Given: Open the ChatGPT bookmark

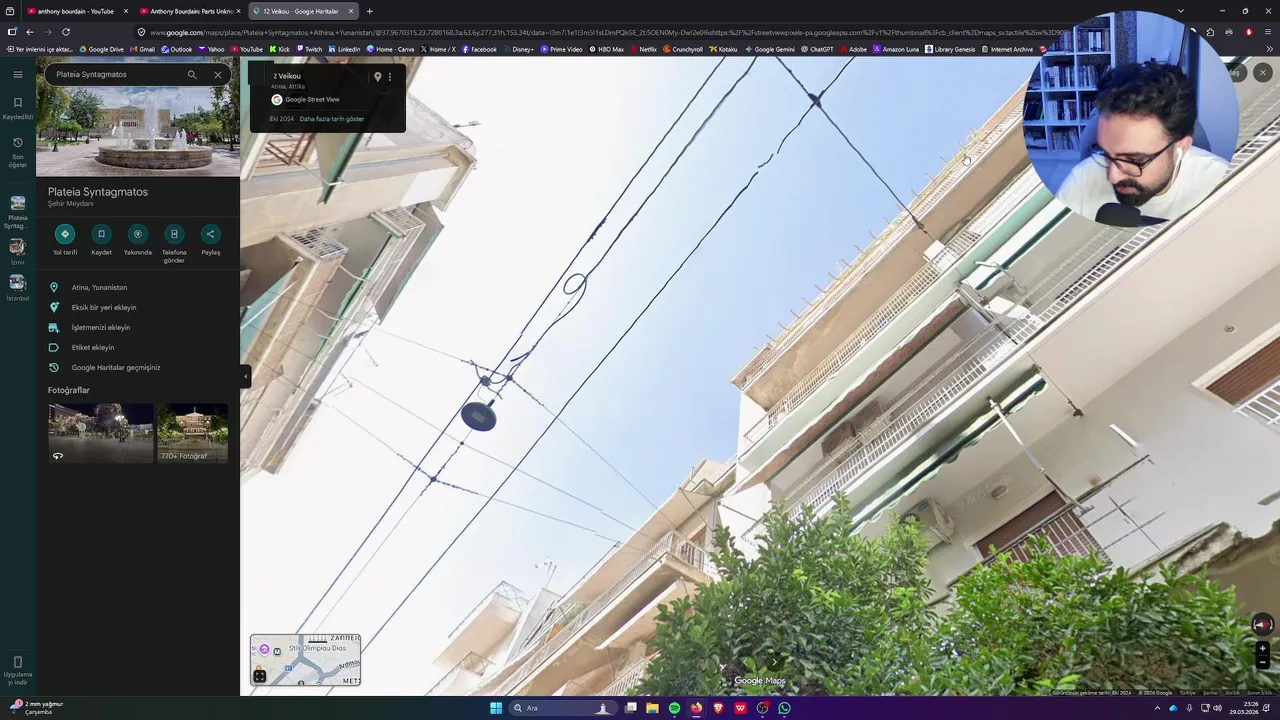Looking at the screenshot, I should pos(817,49).
